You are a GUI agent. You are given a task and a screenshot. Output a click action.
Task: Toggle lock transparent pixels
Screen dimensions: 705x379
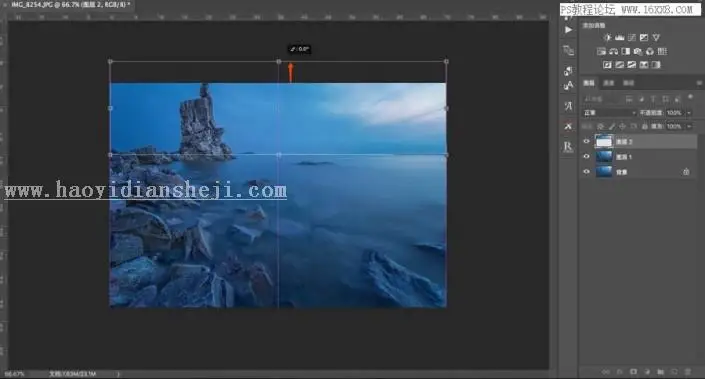coord(600,127)
